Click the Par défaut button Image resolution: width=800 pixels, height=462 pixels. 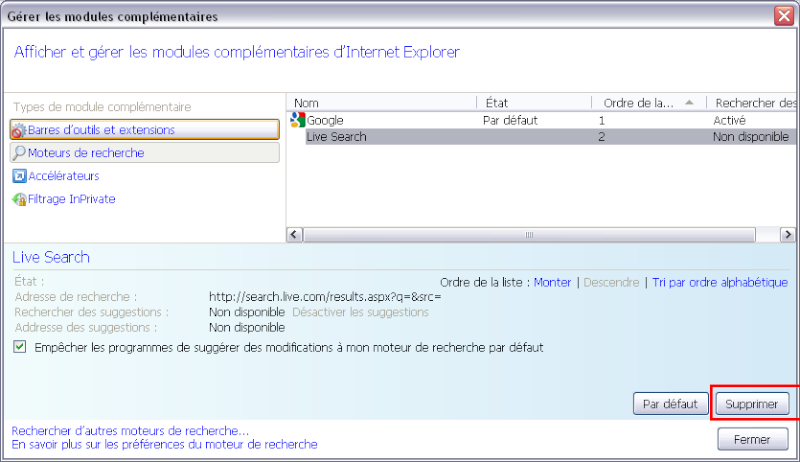670,404
